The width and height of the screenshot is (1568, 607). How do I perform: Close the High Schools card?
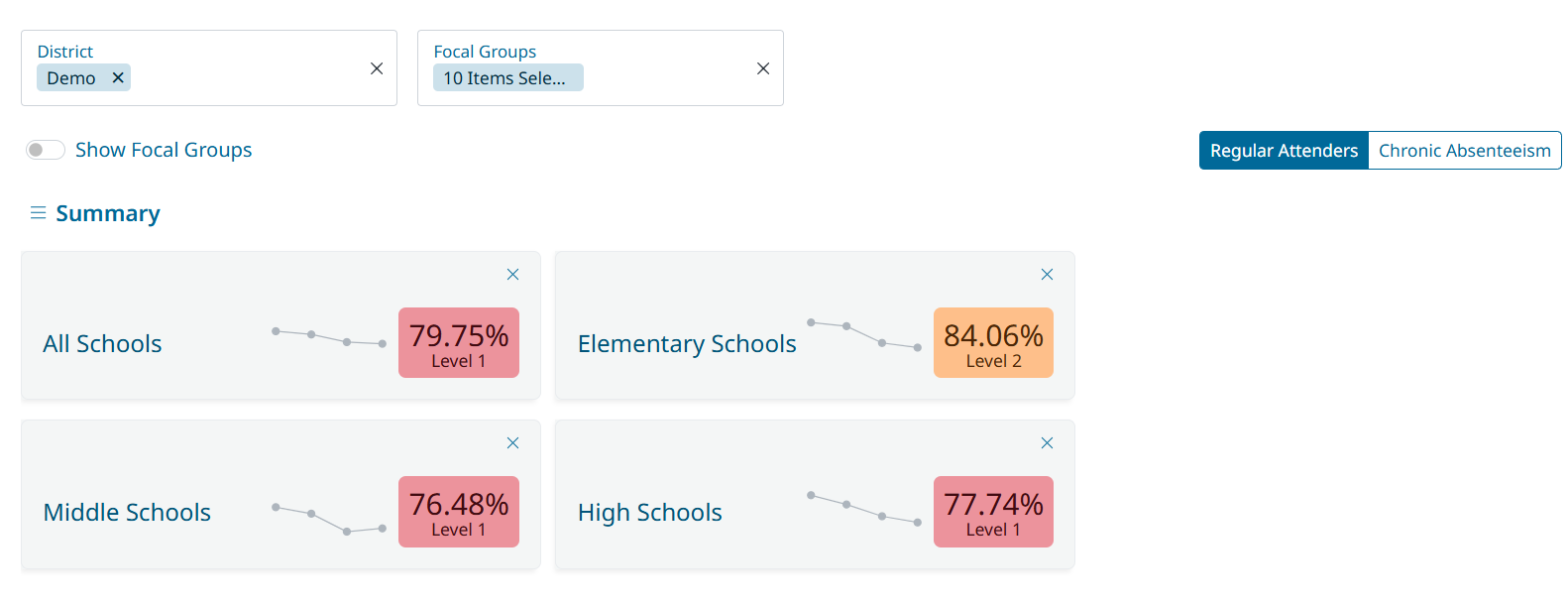point(1047,443)
